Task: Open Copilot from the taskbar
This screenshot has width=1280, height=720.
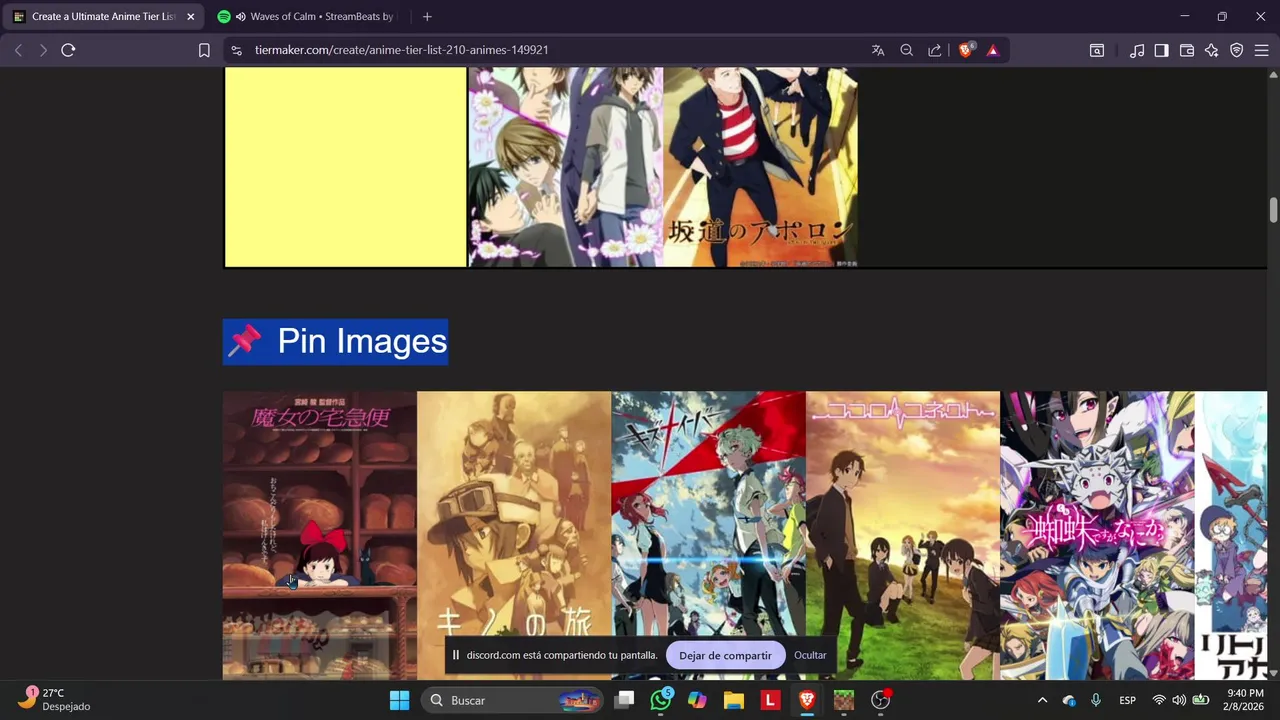Action: (697, 700)
